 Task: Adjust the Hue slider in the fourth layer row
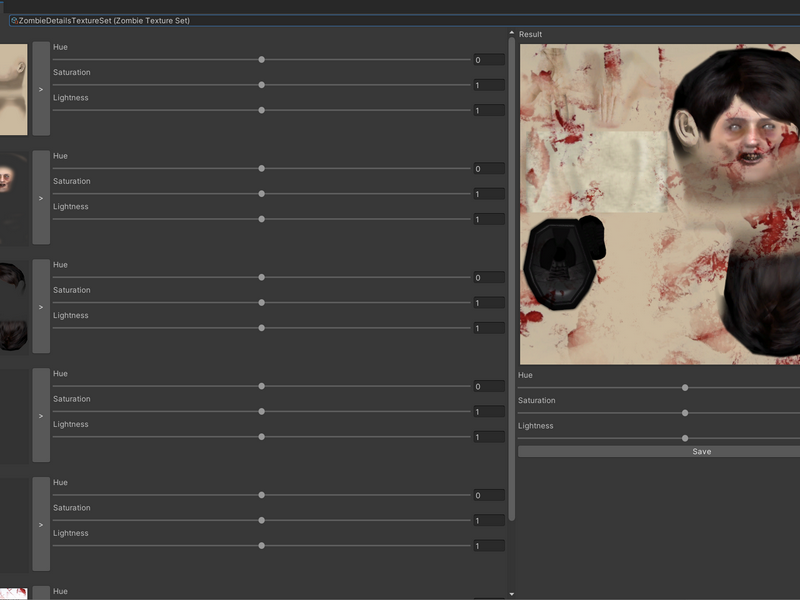pos(261,386)
